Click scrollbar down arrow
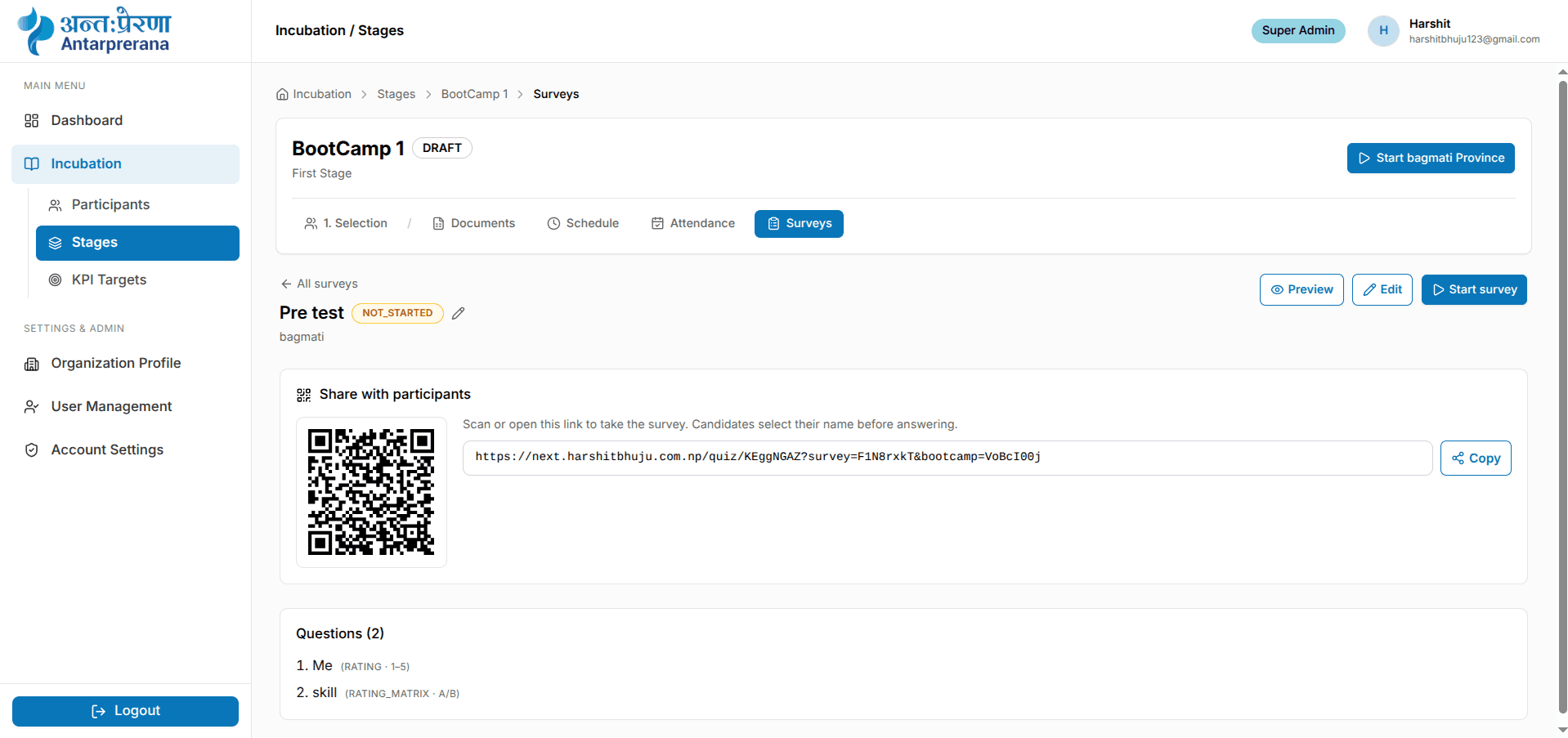 pos(1562,730)
